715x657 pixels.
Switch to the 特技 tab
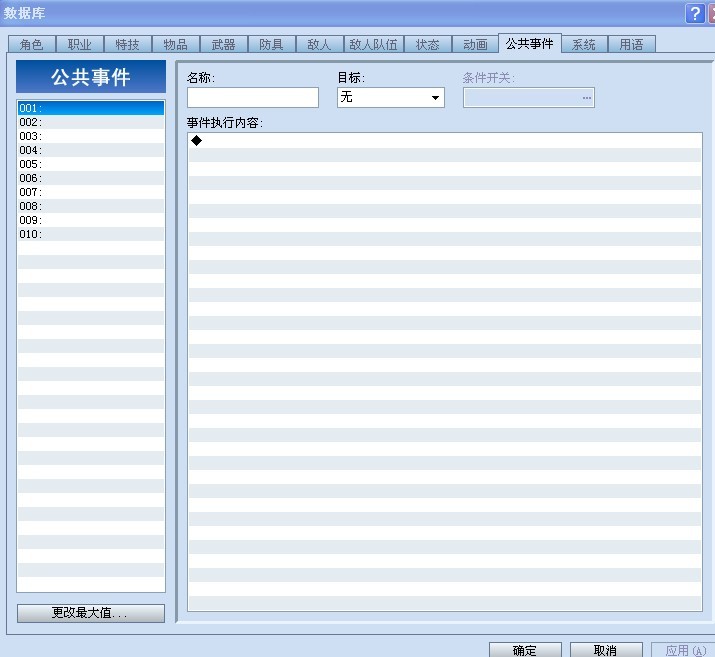(x=127, y=44)
